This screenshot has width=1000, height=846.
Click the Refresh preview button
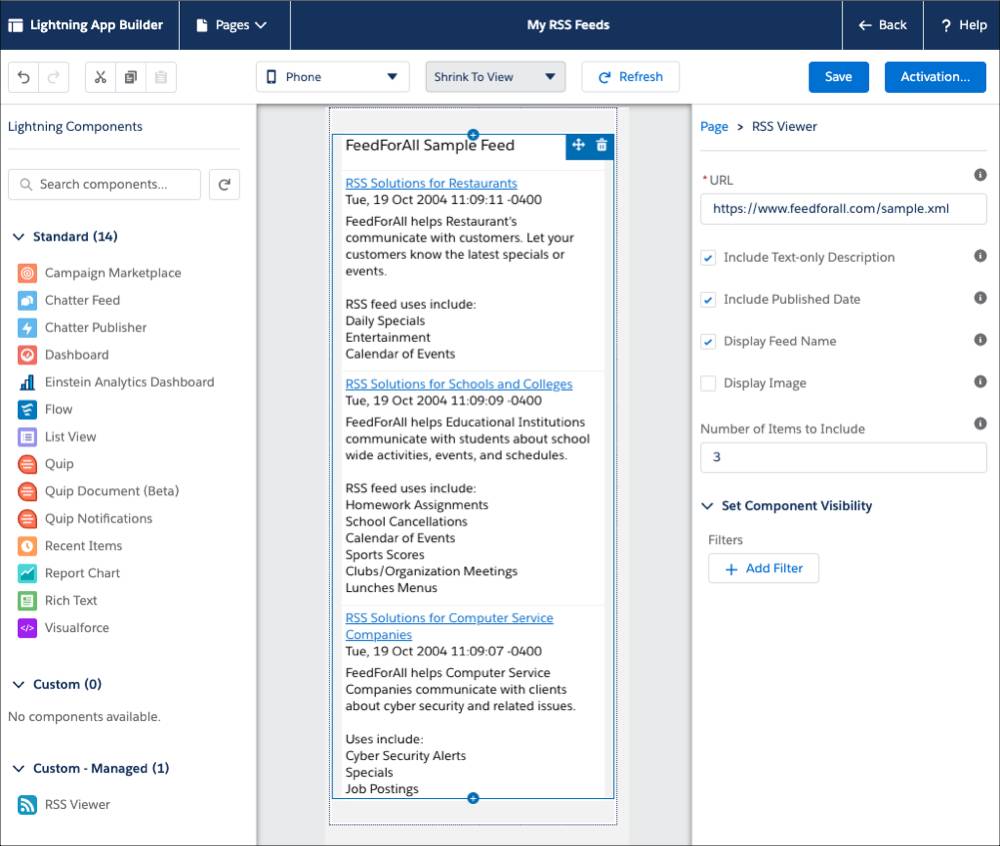[x=630, y=77]
